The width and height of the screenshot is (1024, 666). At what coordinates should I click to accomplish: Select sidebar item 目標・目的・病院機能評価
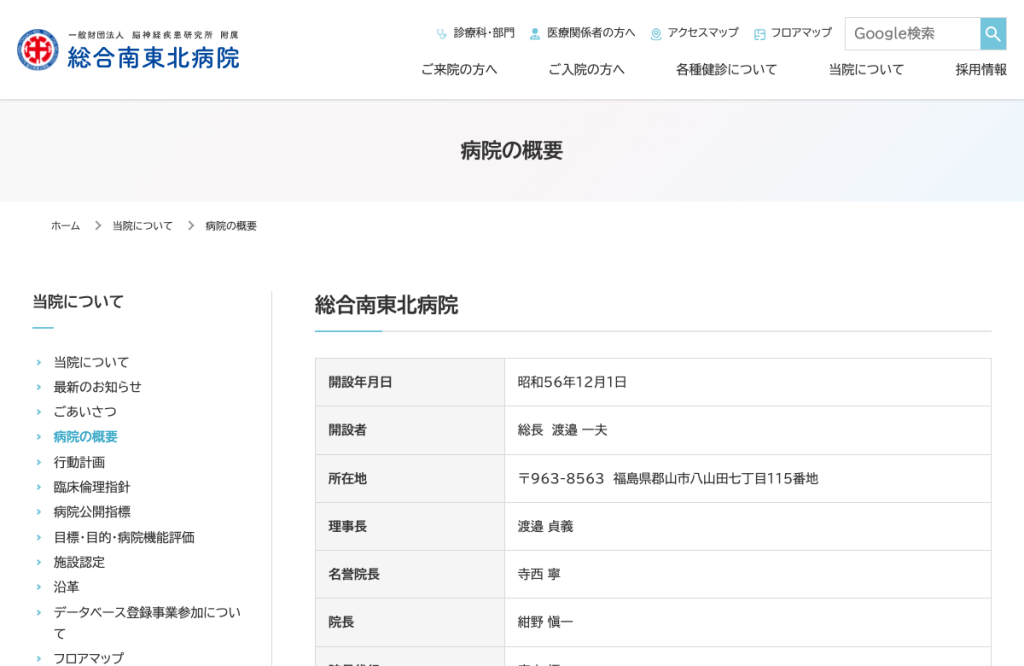point(124,537)
